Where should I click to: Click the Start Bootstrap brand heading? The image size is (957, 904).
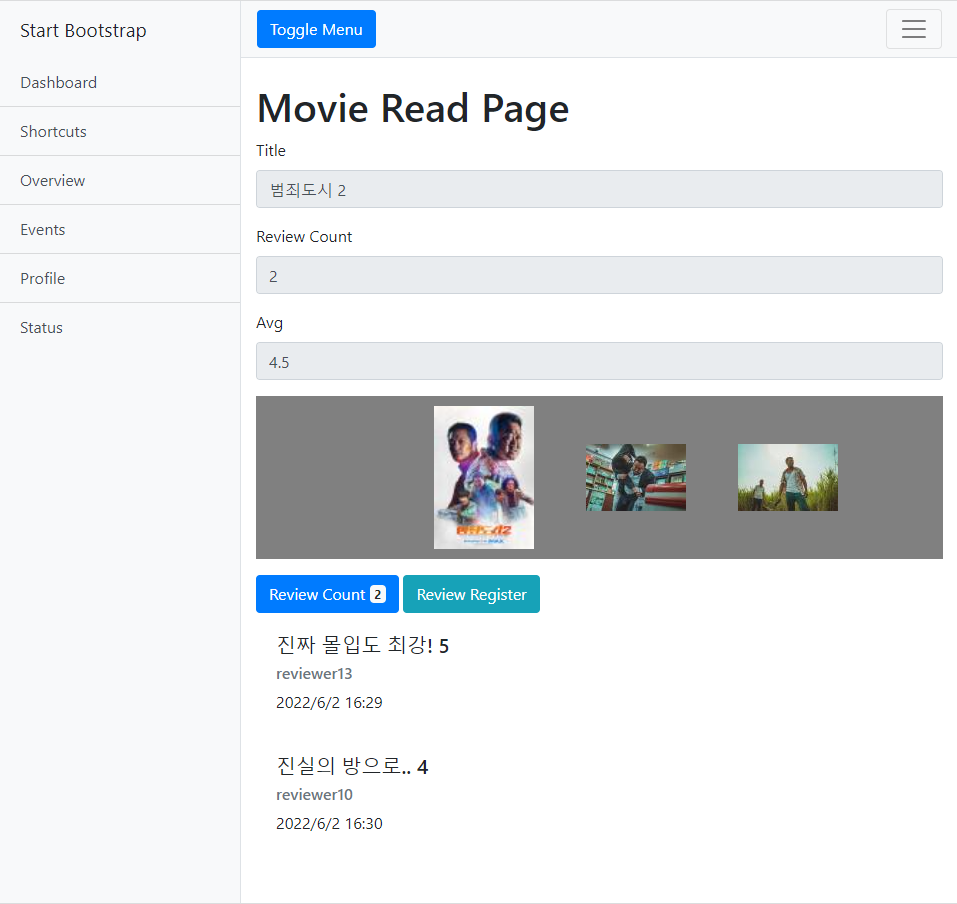click(83, 31)
